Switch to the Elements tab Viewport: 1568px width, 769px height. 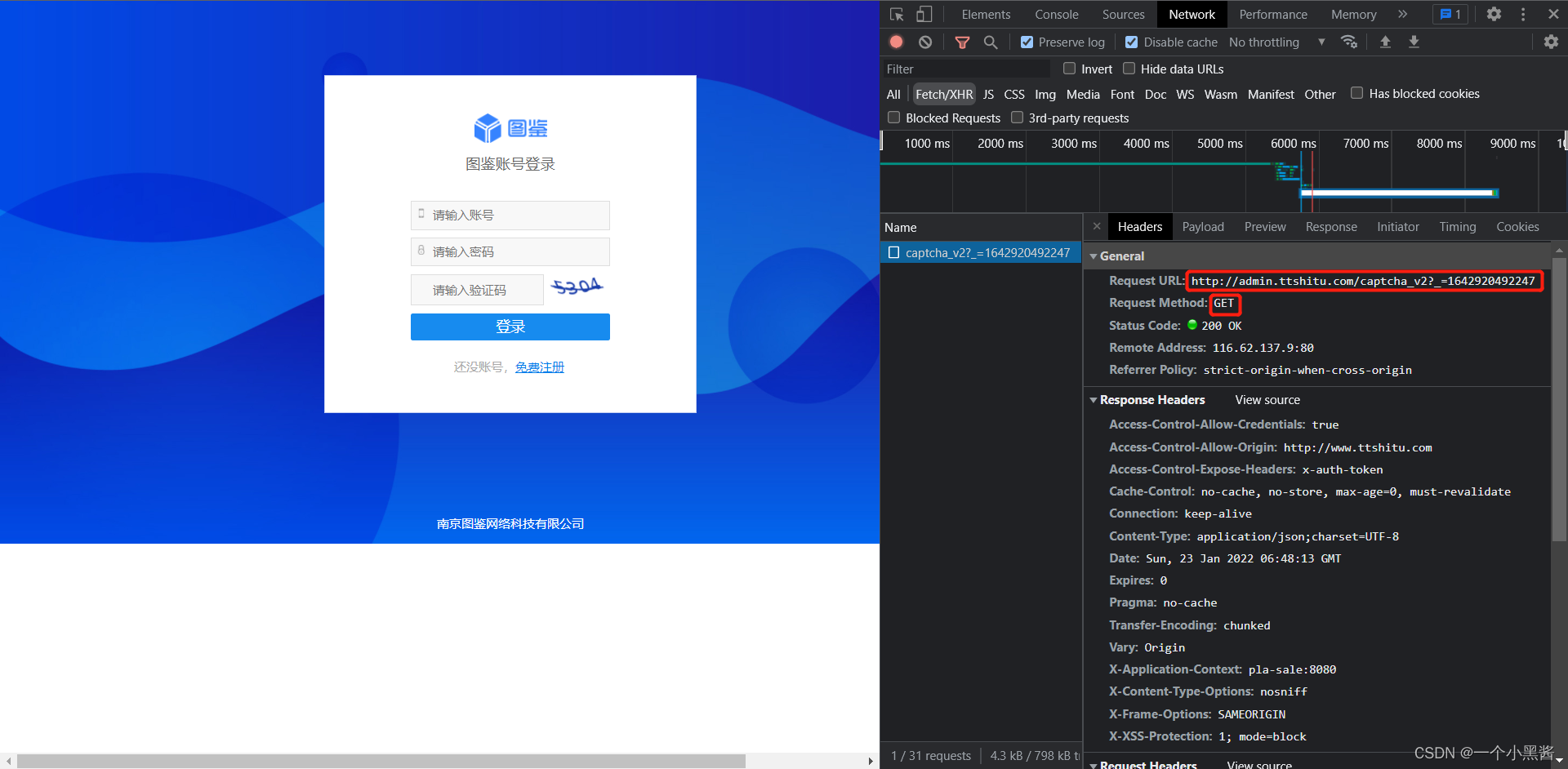point(986,14)
